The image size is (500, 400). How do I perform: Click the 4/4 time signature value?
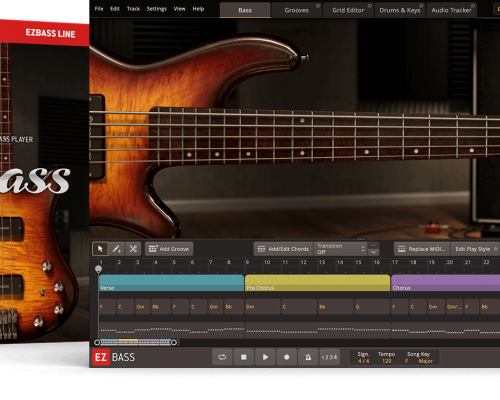tap(363, 361)
